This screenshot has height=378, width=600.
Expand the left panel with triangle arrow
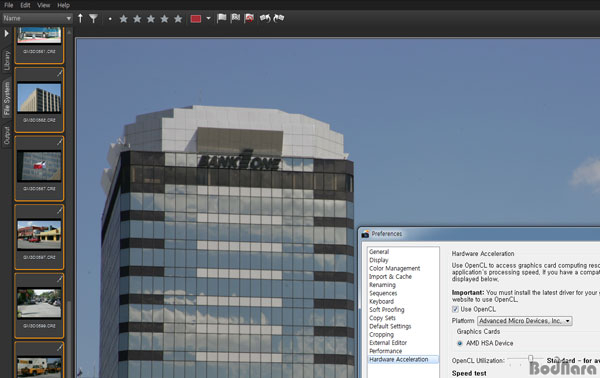tap(6, 33)
